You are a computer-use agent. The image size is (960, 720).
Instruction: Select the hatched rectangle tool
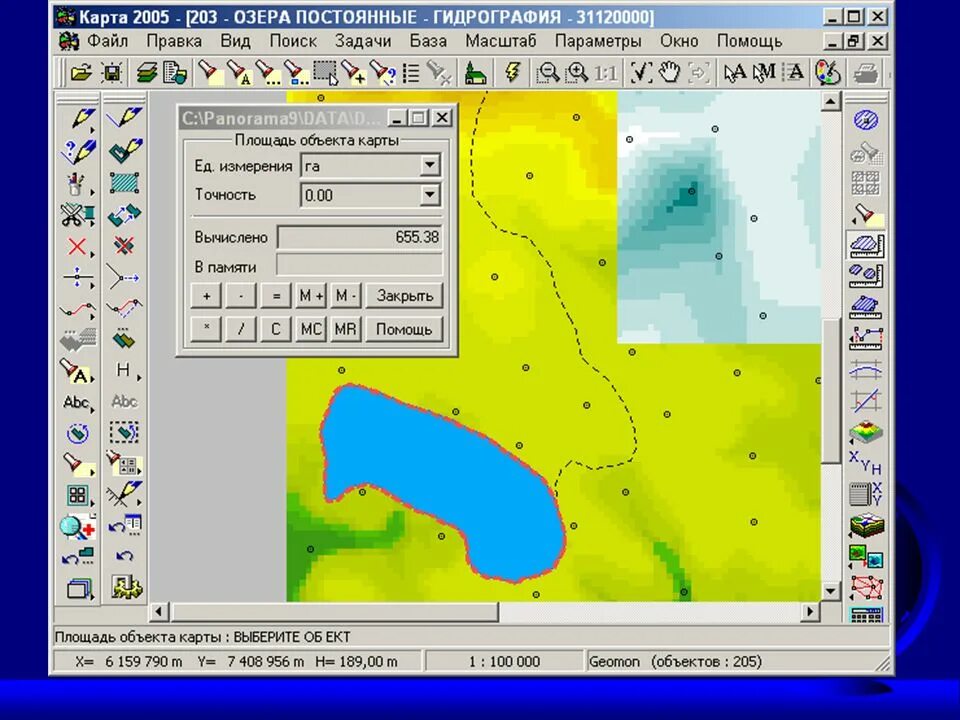[x=124, y=182]
